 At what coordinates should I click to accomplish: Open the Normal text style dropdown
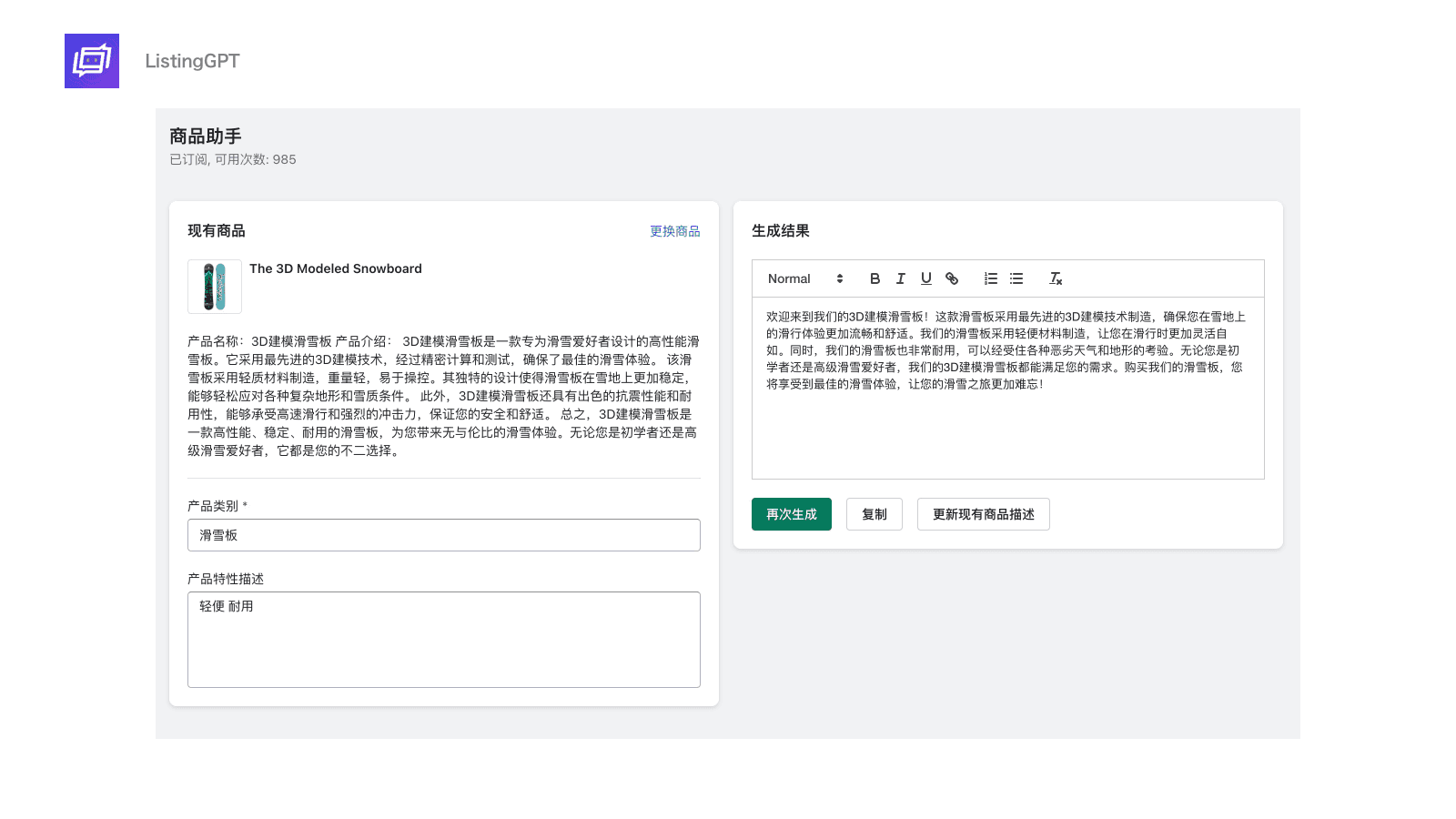[804, 278]
